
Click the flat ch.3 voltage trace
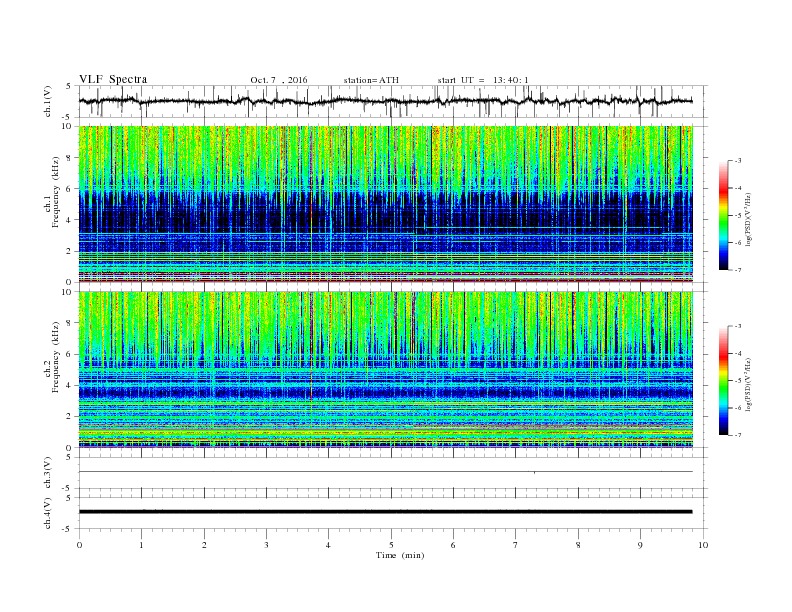(x=386, y=472)
